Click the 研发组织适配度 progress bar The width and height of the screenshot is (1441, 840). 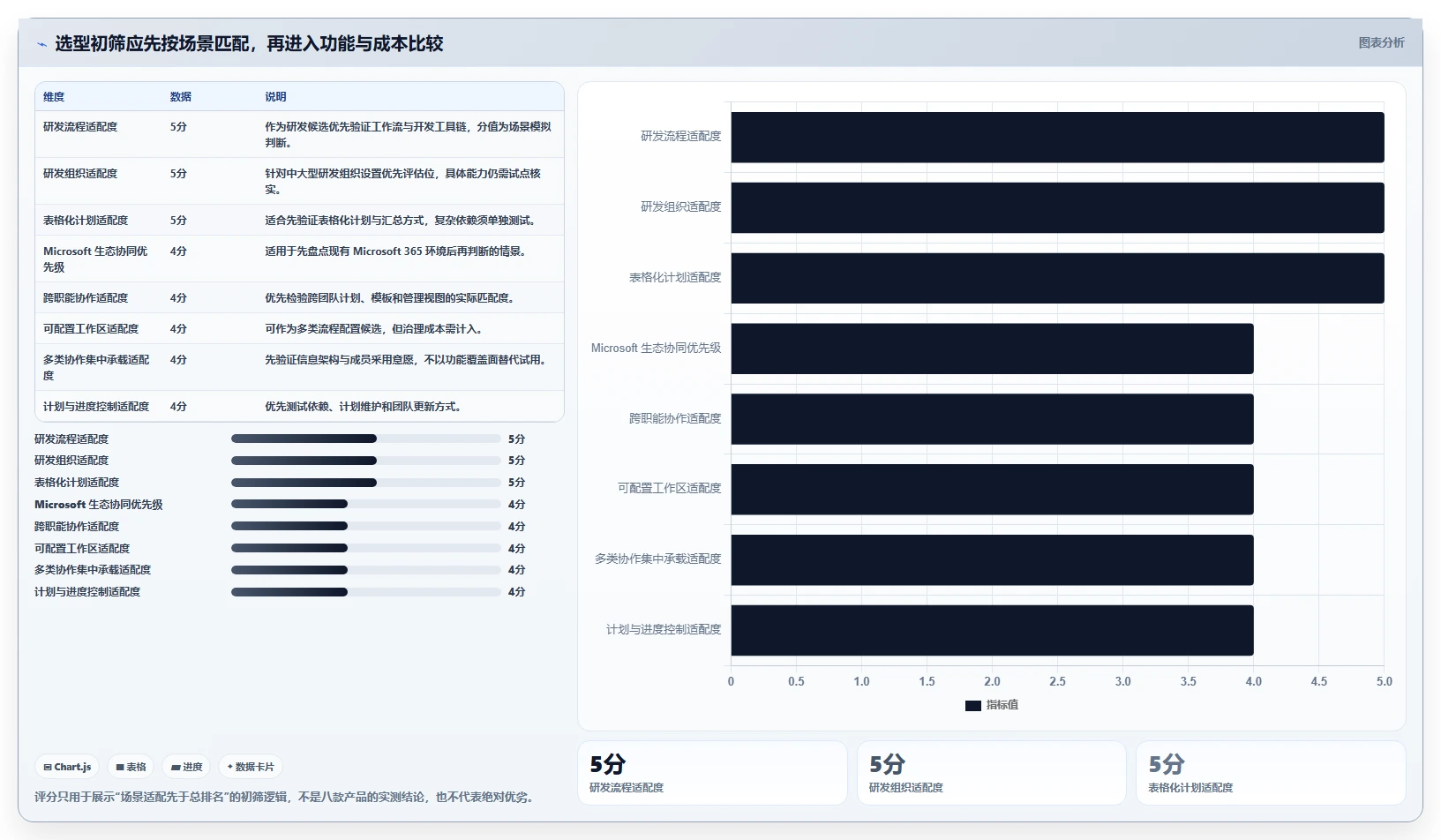pos(365,461)
